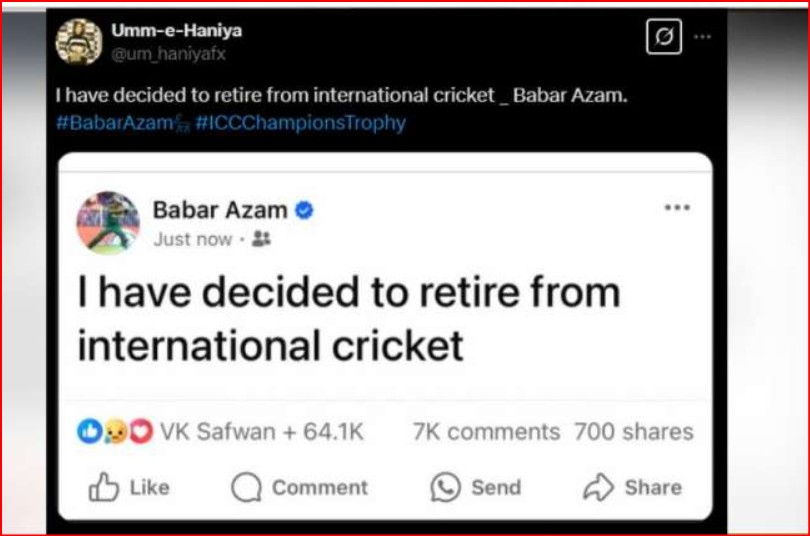Click the friends audience icon
This screenshot has height=536, width=810.
(x=261, y=240)
